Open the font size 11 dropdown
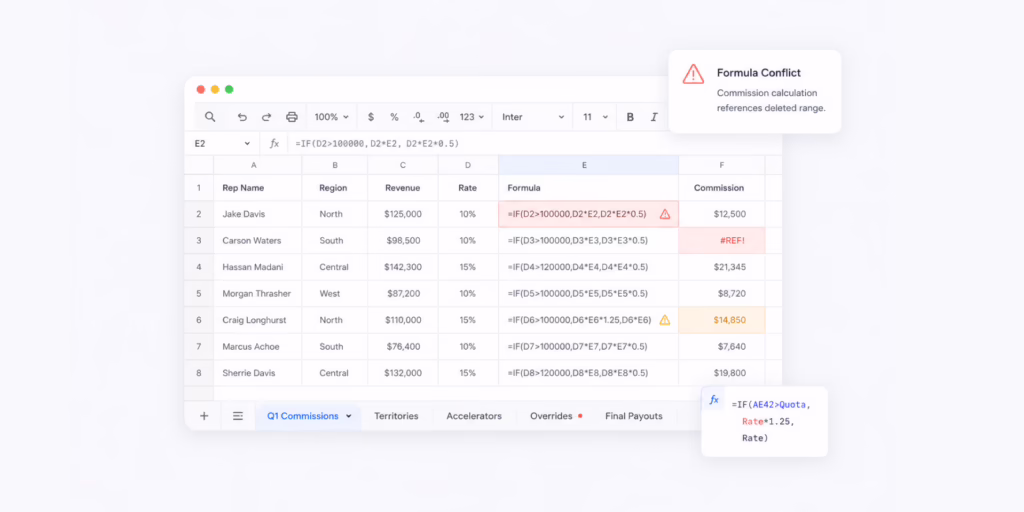This screenshot has width=1024, height=512. click(x=596, y=117)
